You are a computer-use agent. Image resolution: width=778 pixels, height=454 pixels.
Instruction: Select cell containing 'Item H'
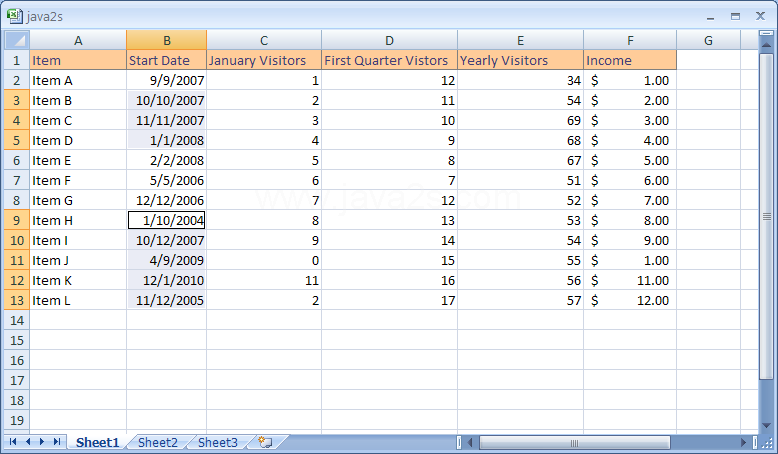pos(78,220)
